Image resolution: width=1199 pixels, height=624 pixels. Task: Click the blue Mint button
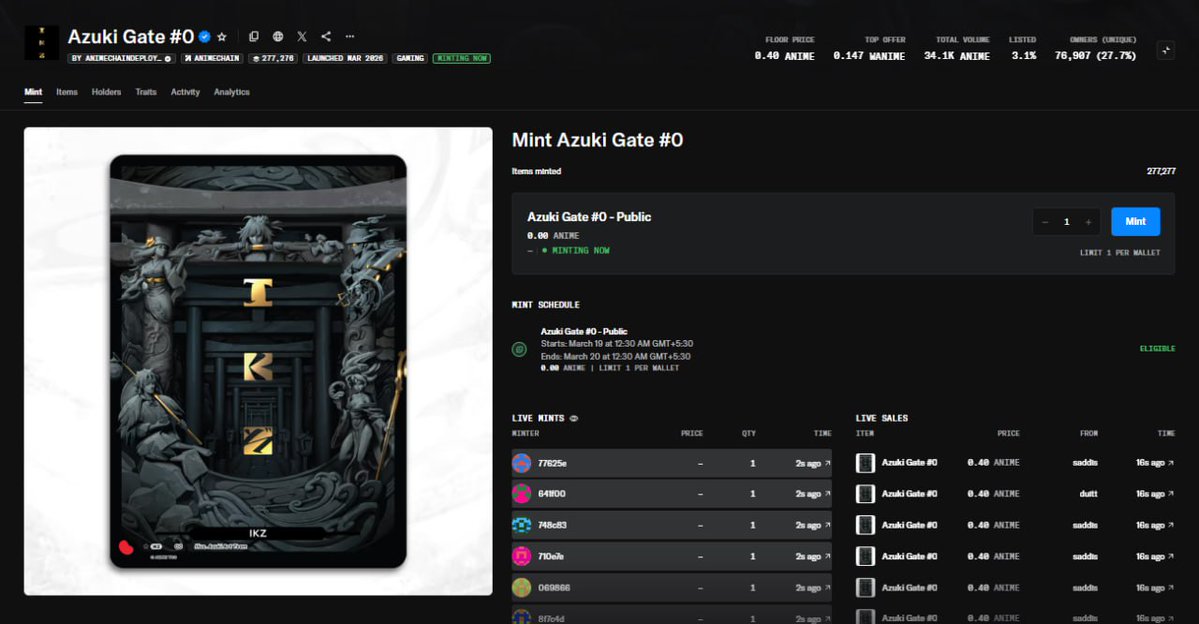1136,221
